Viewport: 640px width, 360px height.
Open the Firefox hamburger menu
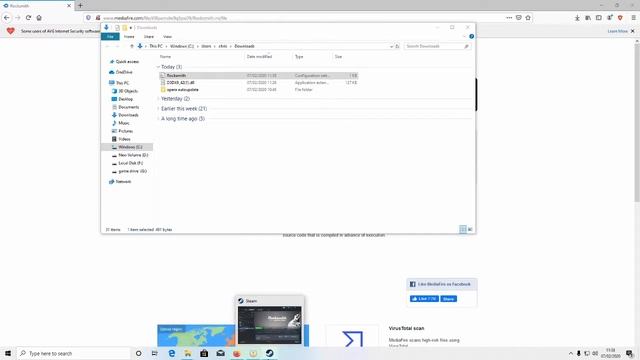tap(633, 18)
